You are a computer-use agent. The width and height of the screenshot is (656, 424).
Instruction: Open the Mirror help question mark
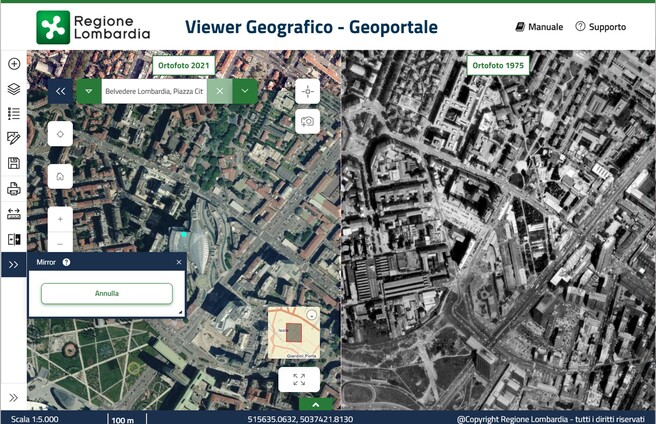pyautogui.click(x=66, y=262)
